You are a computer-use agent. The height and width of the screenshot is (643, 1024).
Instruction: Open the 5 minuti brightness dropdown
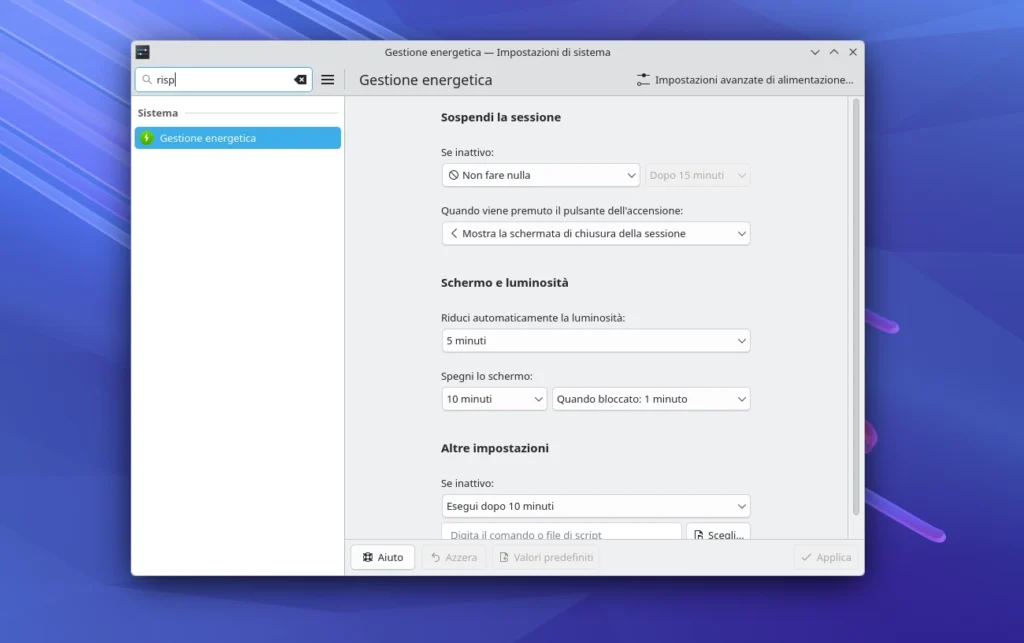pyautogui.click(x=595, y=340)
